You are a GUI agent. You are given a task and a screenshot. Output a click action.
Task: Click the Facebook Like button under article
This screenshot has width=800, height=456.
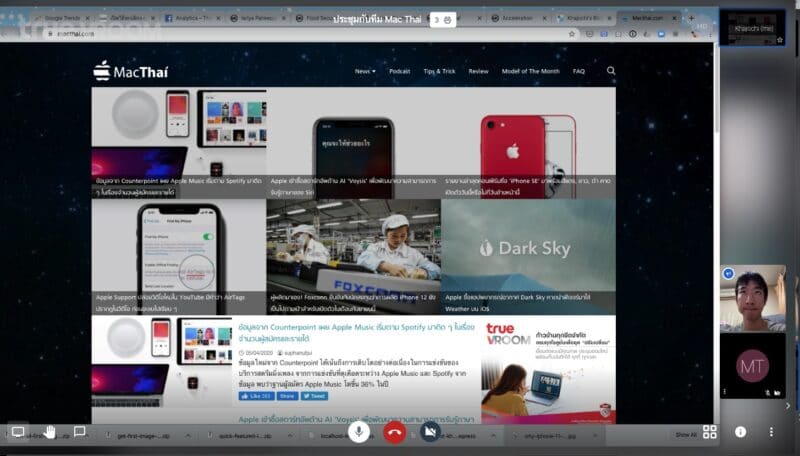(x=257, y=396)
